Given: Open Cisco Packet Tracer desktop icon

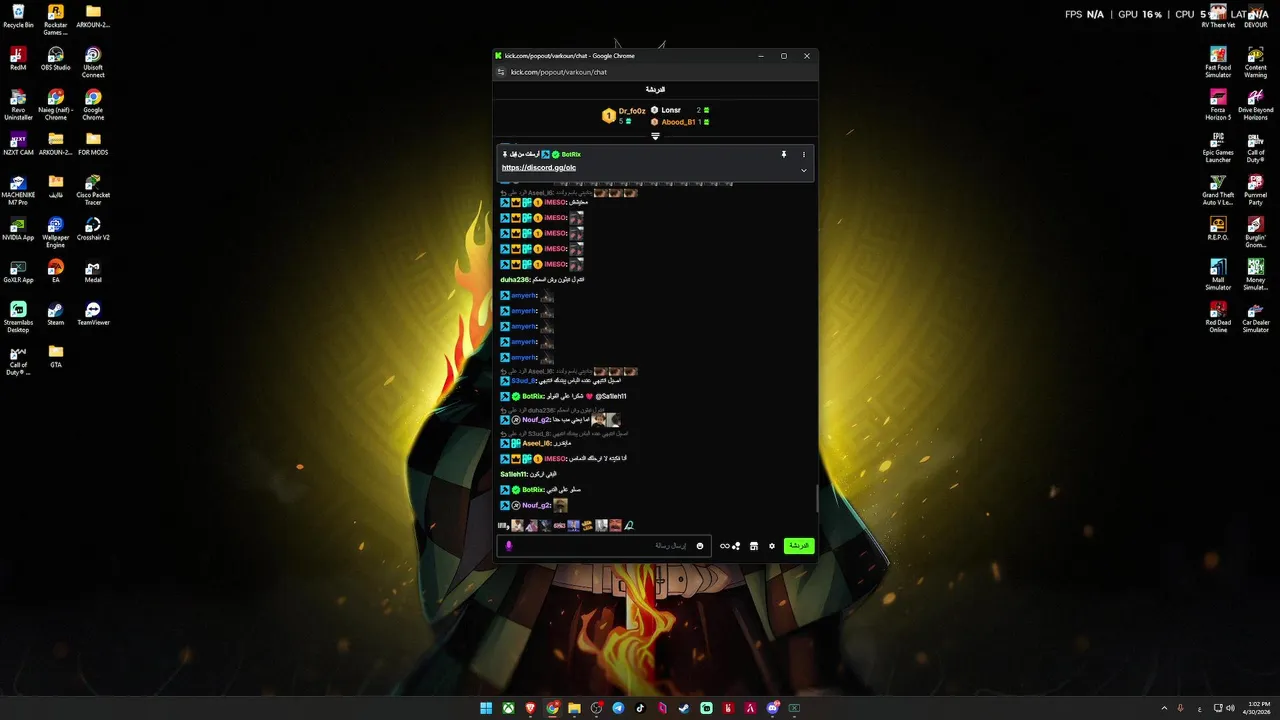Looking at the screenshot, I should [93, 190].
